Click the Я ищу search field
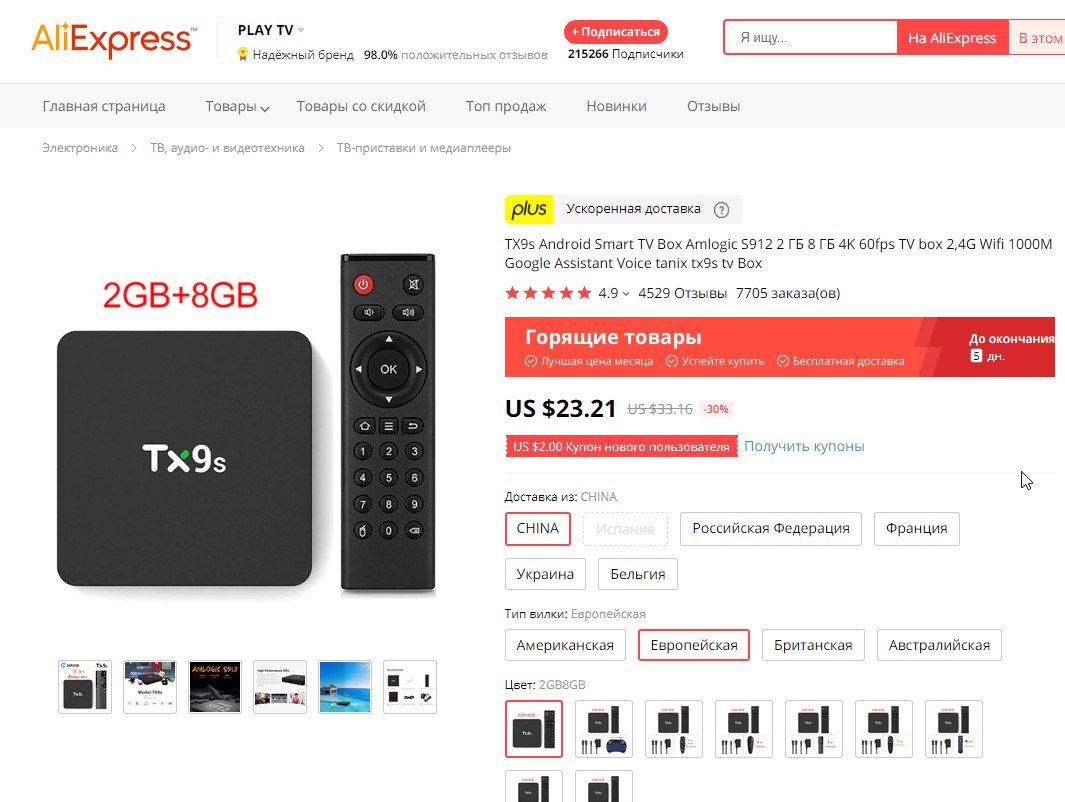 811,37
